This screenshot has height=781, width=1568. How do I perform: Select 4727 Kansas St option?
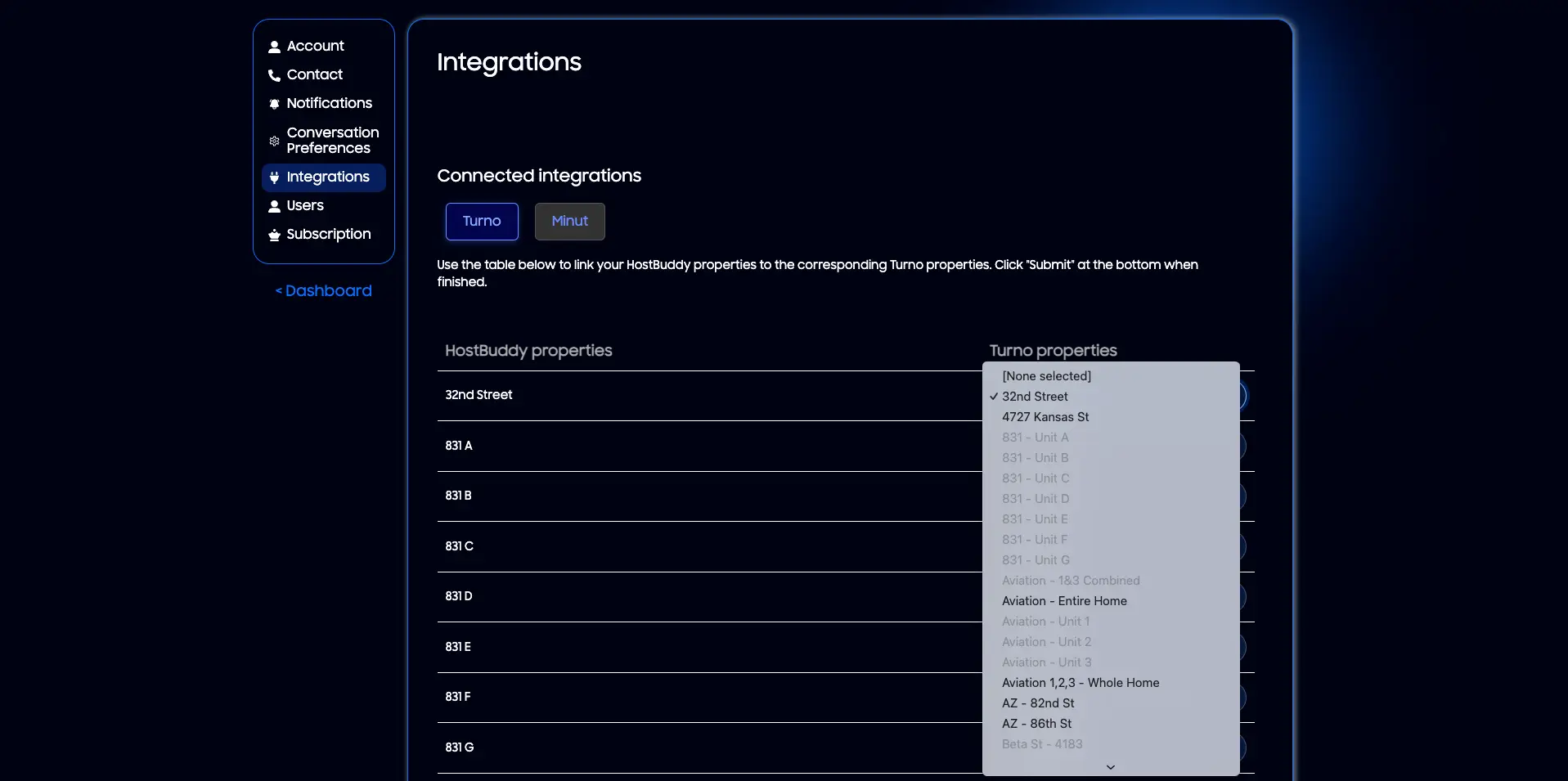(x=1111, y=417)
